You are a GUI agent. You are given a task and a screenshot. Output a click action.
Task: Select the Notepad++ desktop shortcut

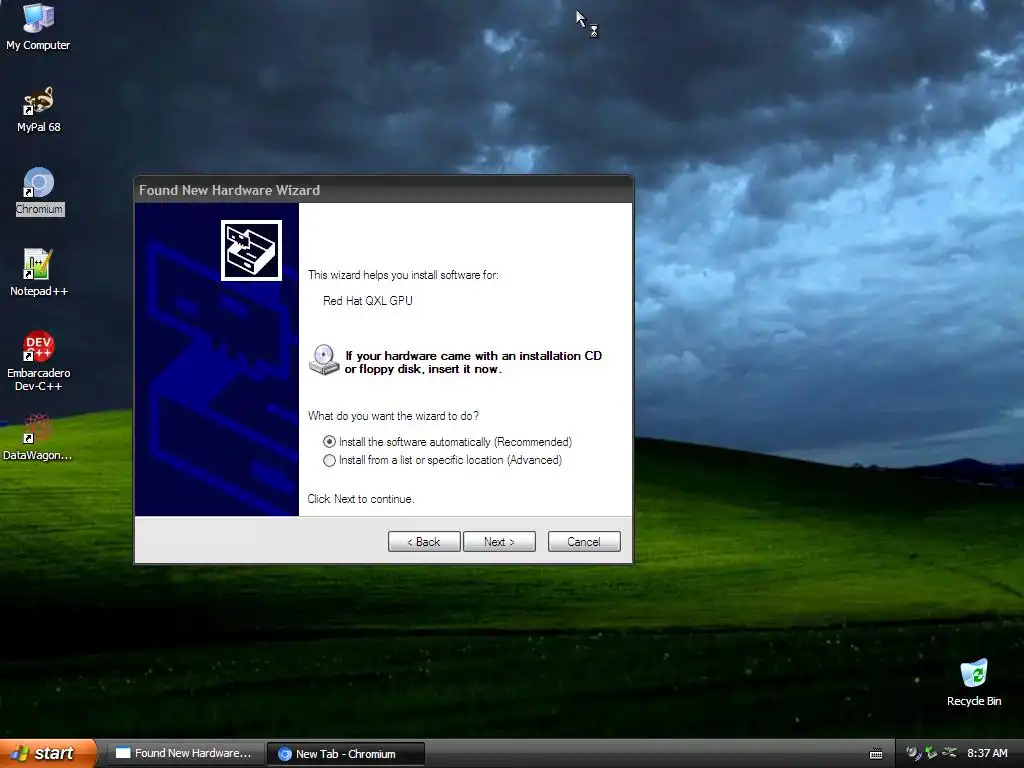pos(39,272)
